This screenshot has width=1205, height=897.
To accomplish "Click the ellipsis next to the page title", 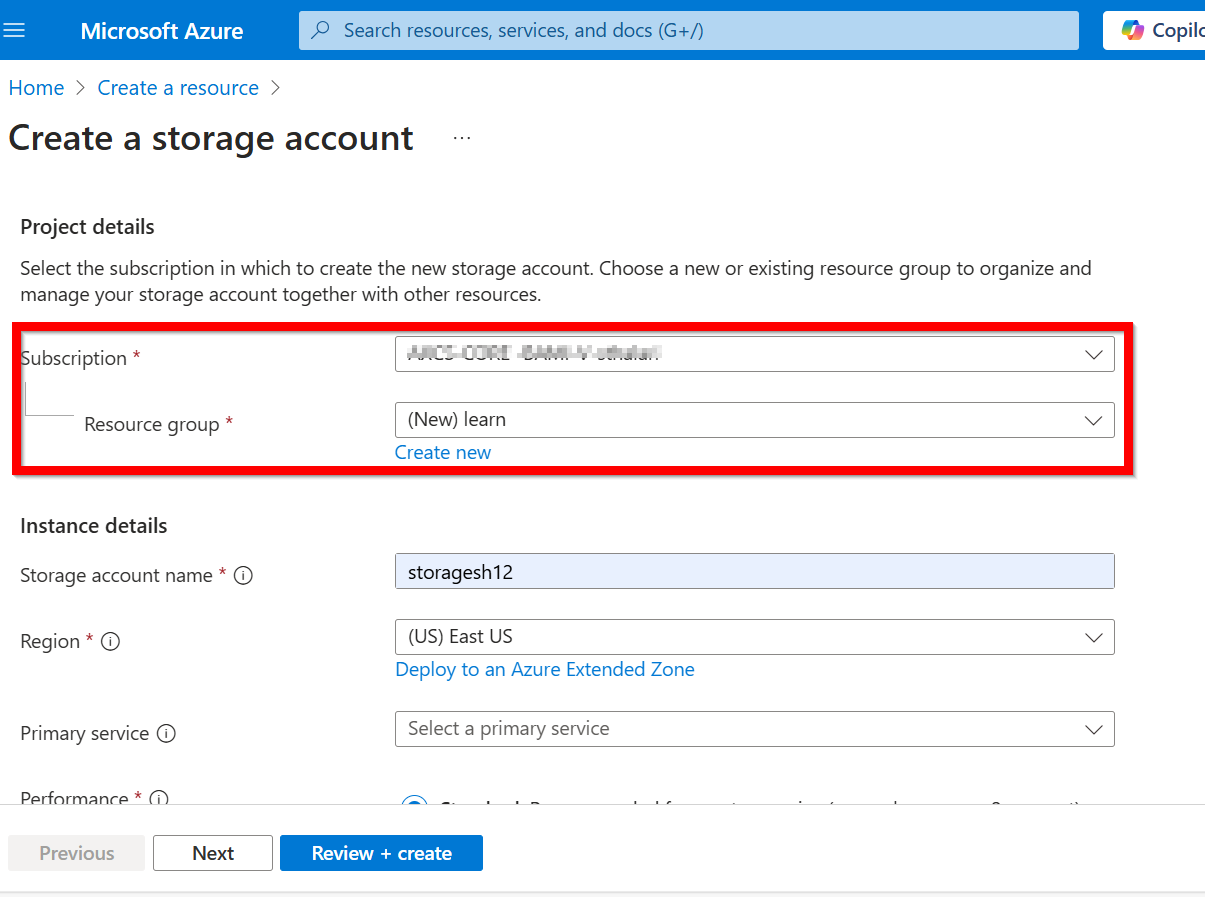I will click(461, 137).
